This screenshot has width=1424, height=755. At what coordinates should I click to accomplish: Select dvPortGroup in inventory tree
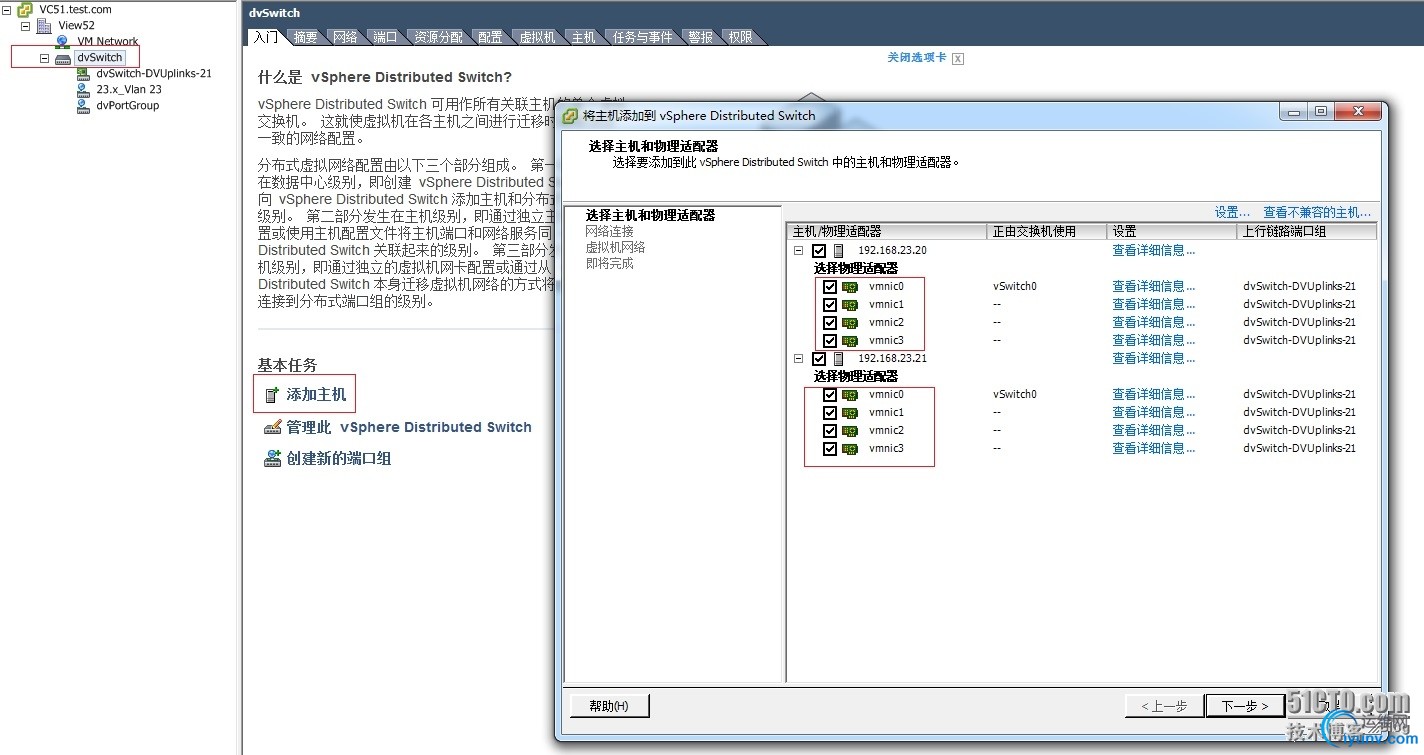point(127,105)
